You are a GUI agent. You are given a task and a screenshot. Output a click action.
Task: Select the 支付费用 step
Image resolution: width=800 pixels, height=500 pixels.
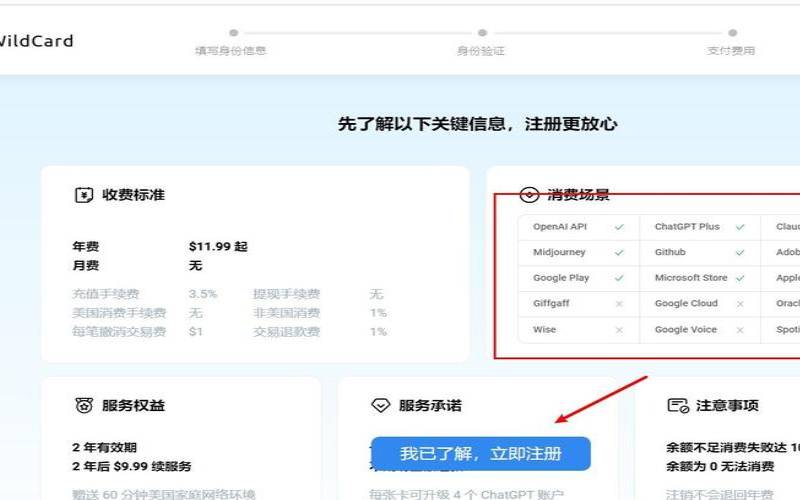coord(731,50)
